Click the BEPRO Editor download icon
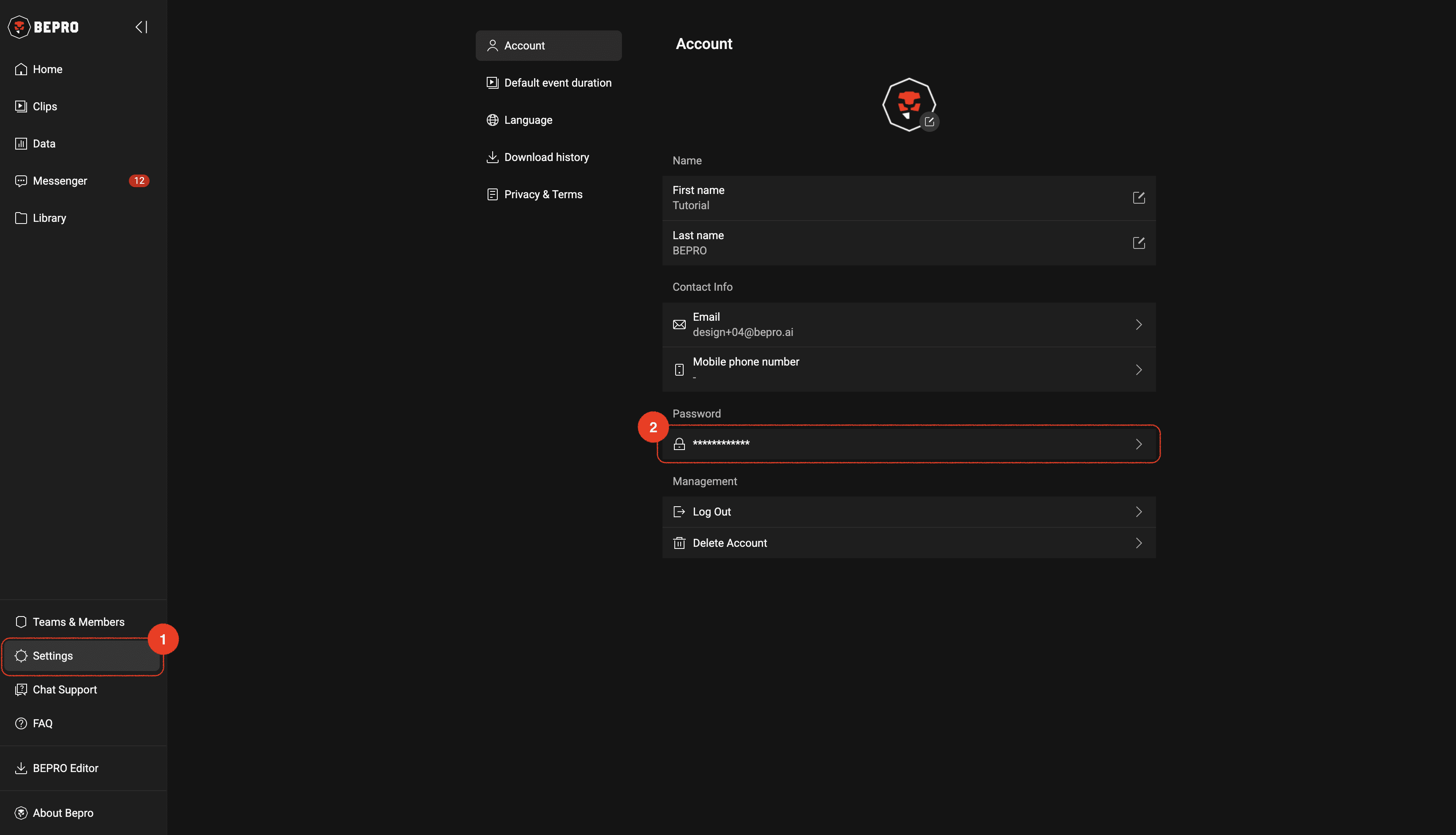Screen dimensions: 1456x835 coord(21,768)
